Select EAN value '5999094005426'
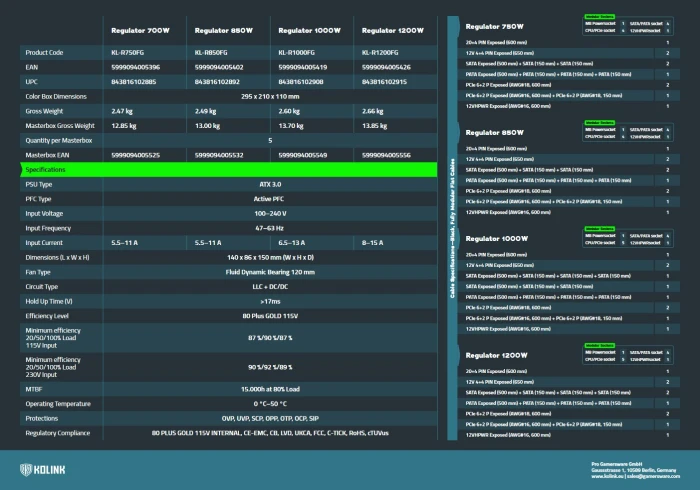Viewport: 700px width, 490px height. 386,67
